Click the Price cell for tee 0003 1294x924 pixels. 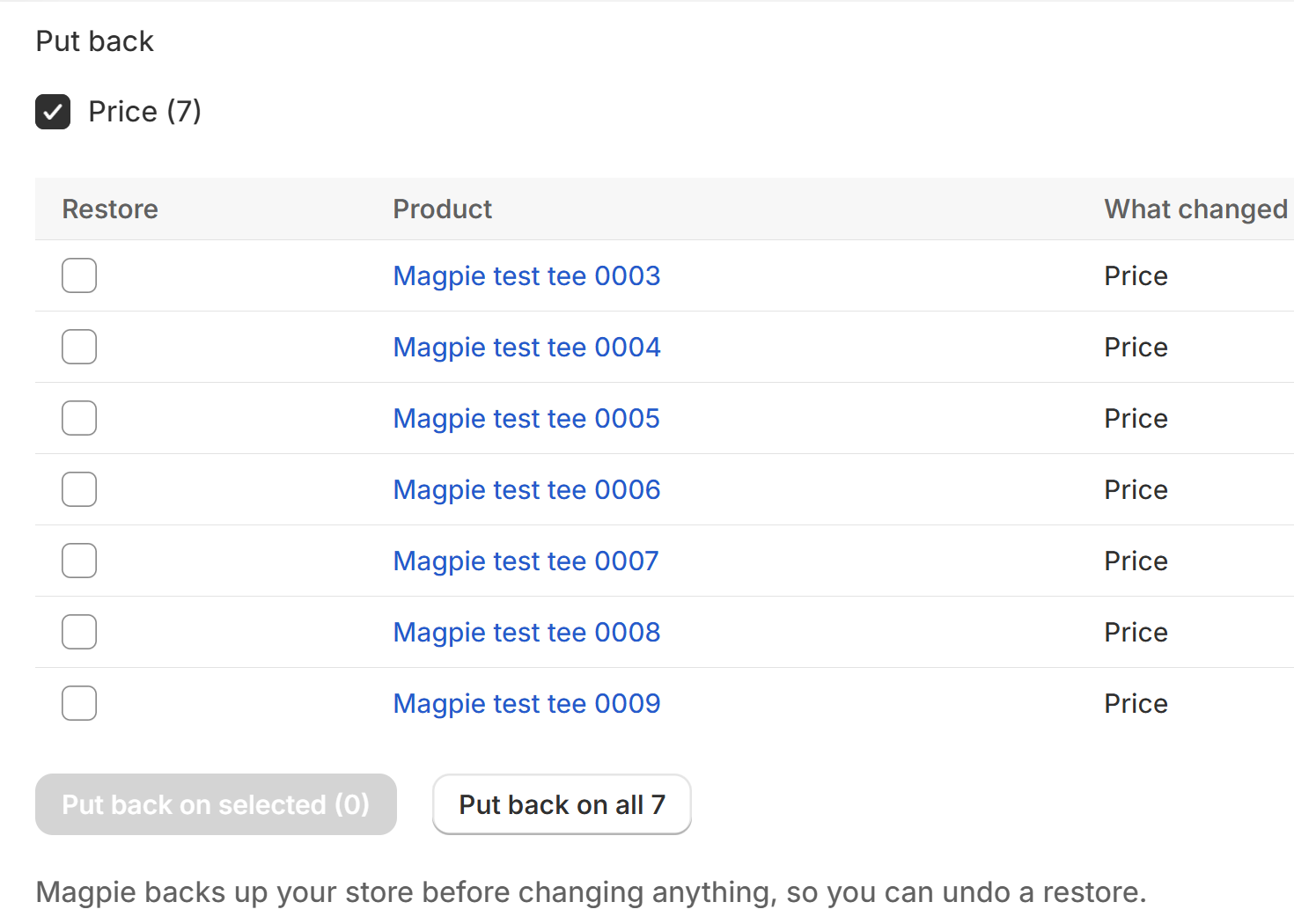[x=1136, y=276]
